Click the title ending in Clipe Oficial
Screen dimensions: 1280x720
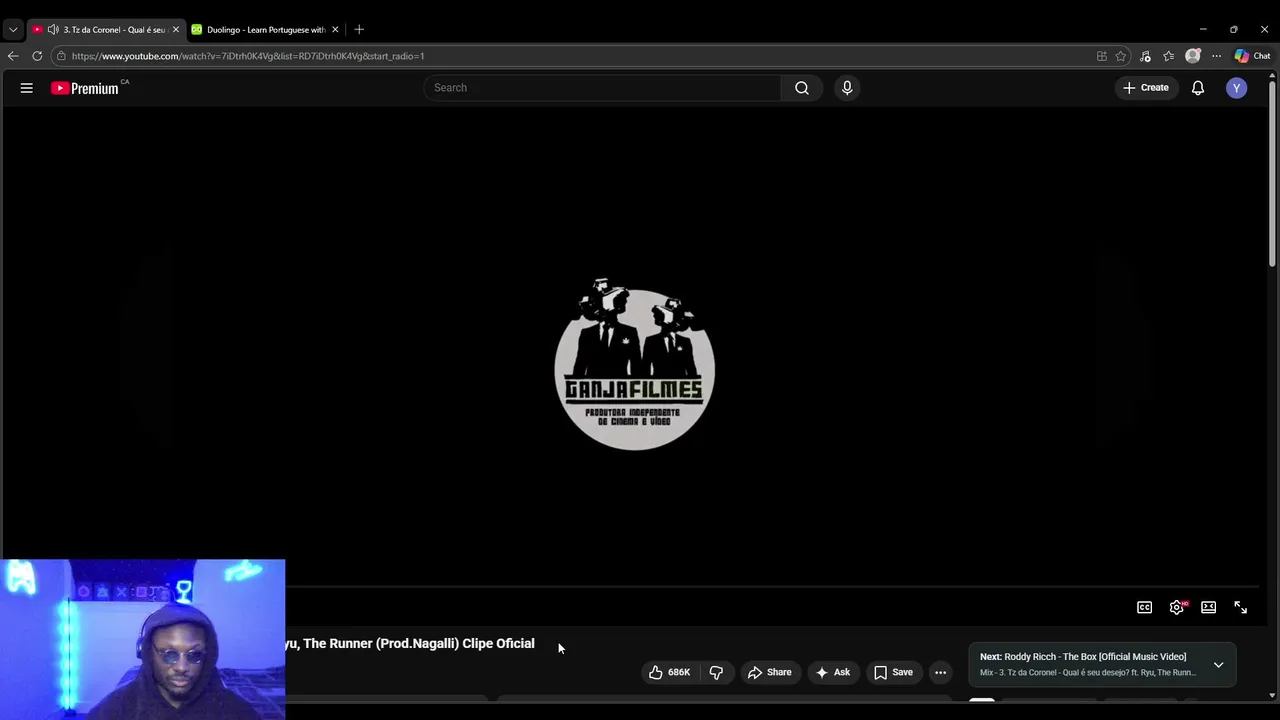[x=410, y=643]
